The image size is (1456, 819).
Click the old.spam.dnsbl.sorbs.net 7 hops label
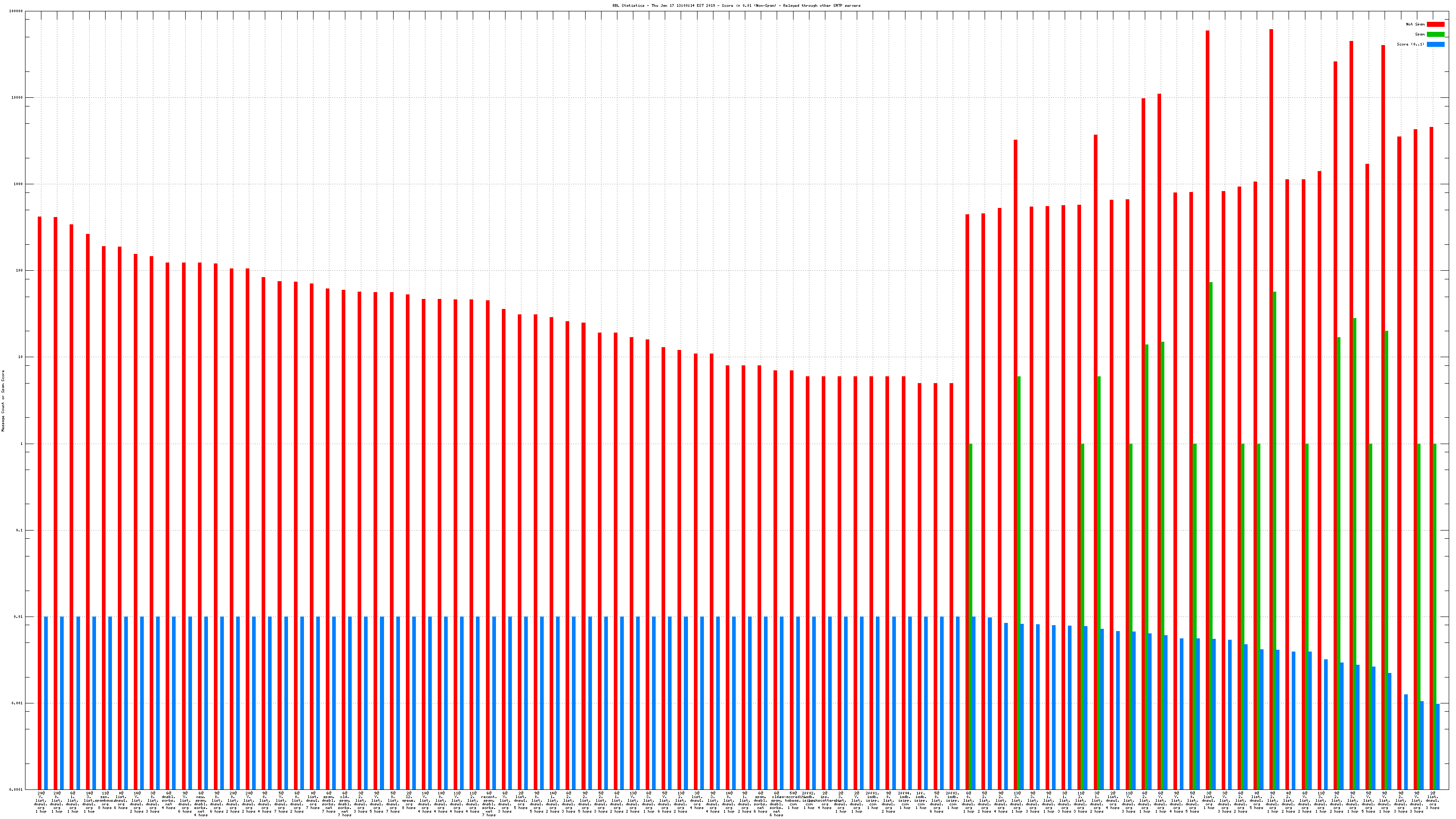pyautogui.click(x=344, y=804)
